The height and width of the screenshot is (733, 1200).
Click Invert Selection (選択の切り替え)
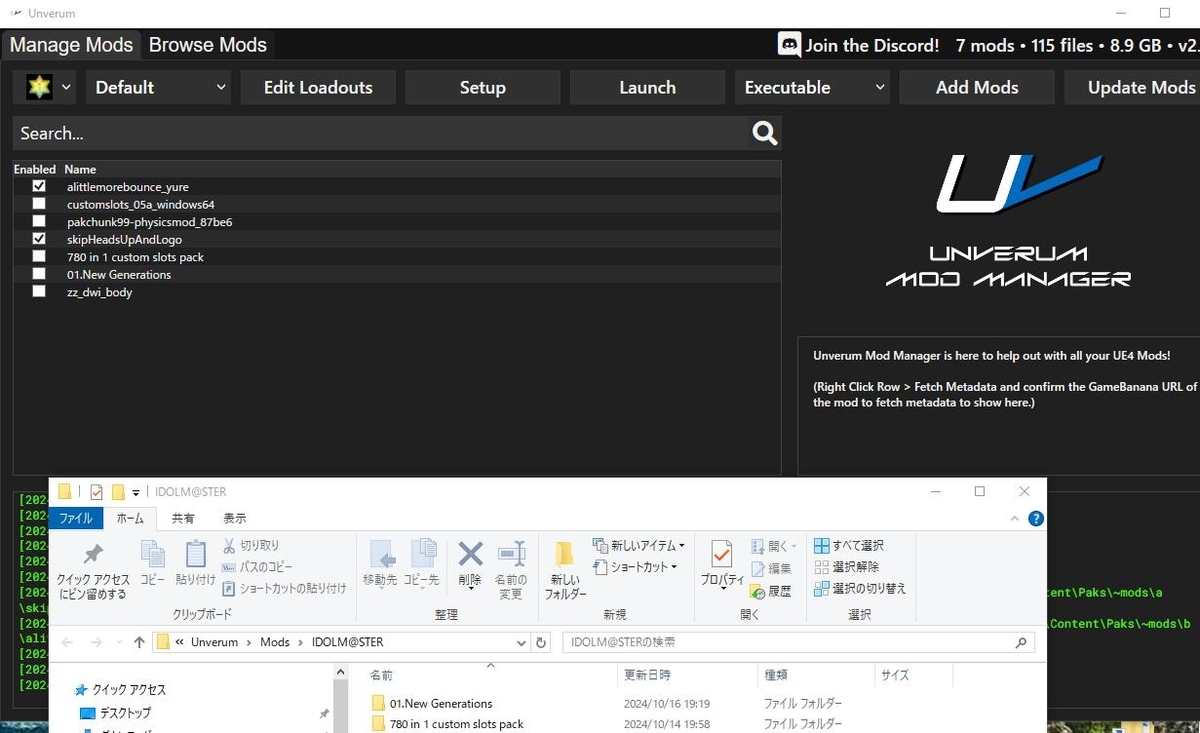pyautogui.click(x=860, y=589)
